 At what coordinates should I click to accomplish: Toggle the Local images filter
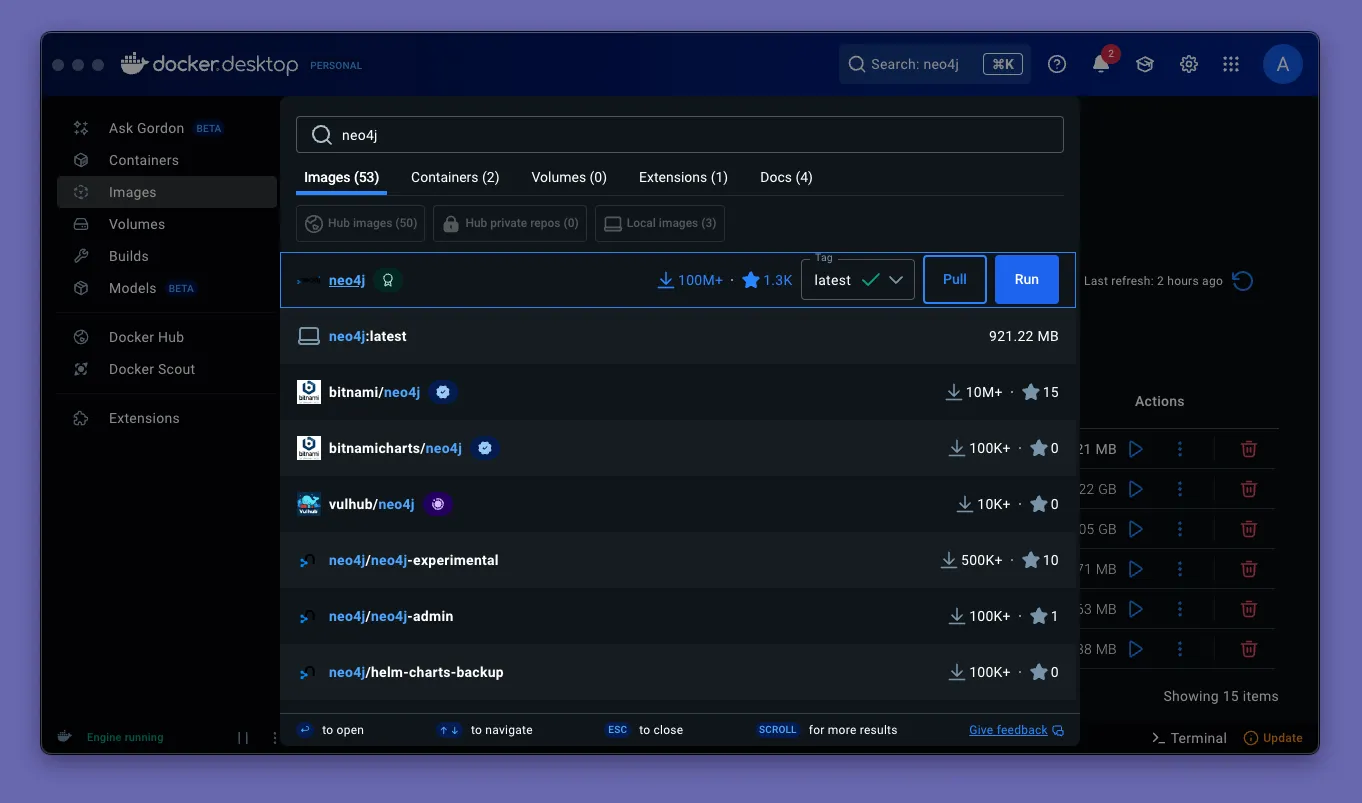[660, 223]
